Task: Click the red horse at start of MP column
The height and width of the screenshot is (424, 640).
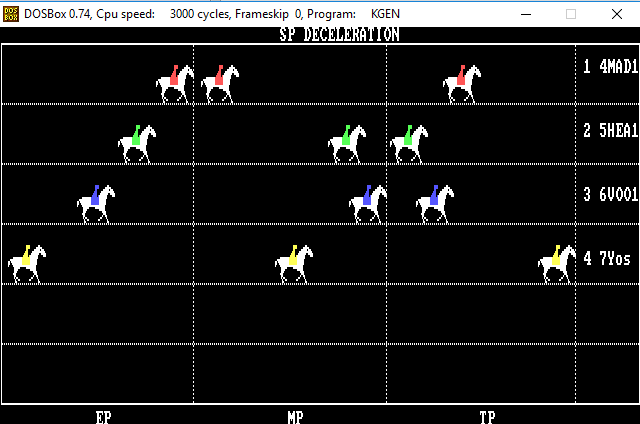Action: coord(220,84)
